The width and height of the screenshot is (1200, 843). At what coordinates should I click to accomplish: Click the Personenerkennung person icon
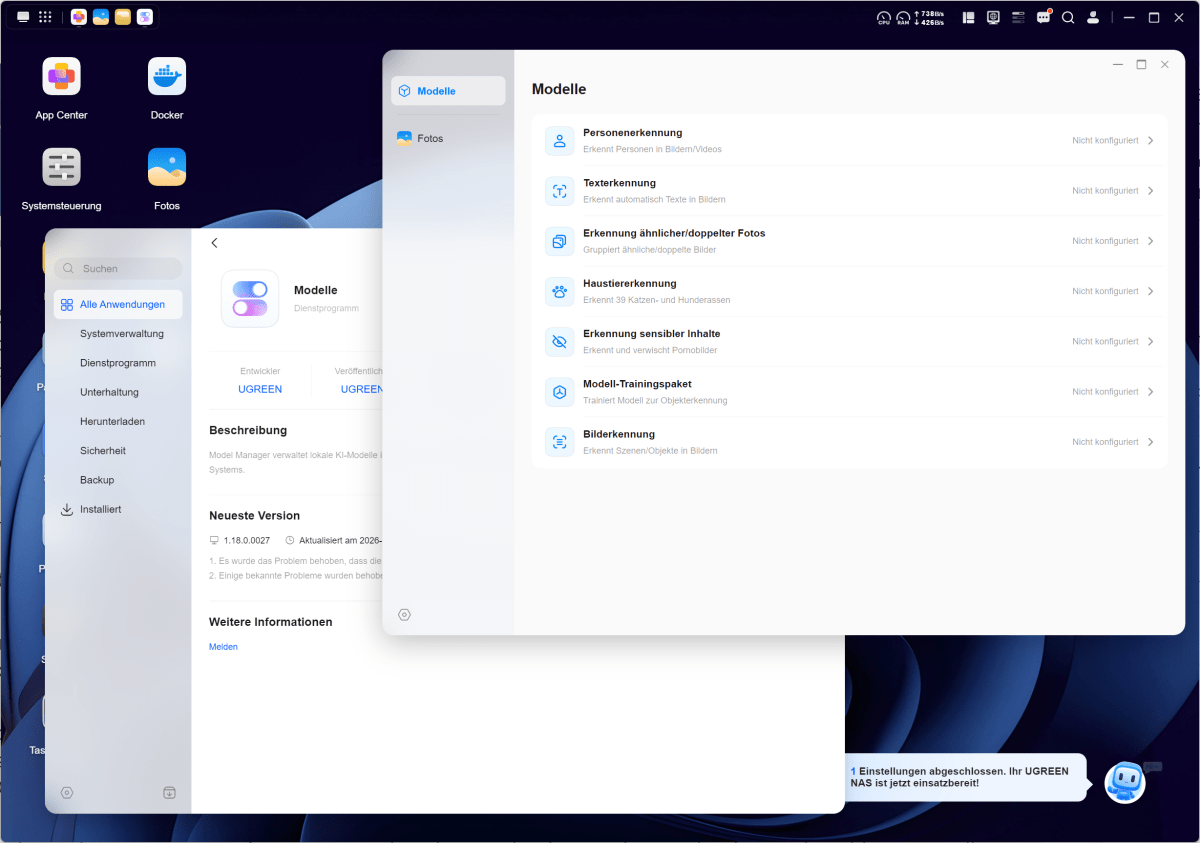tap(560, 141)
